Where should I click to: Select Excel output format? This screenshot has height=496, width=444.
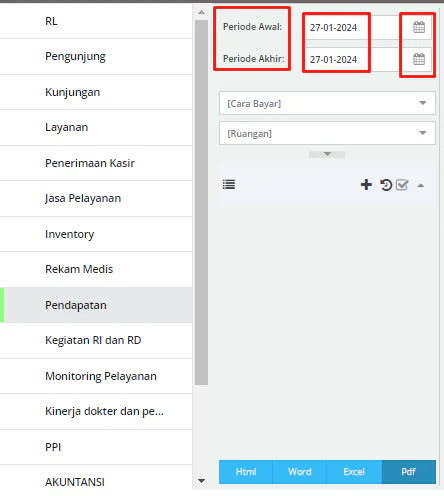coord(354,472)
